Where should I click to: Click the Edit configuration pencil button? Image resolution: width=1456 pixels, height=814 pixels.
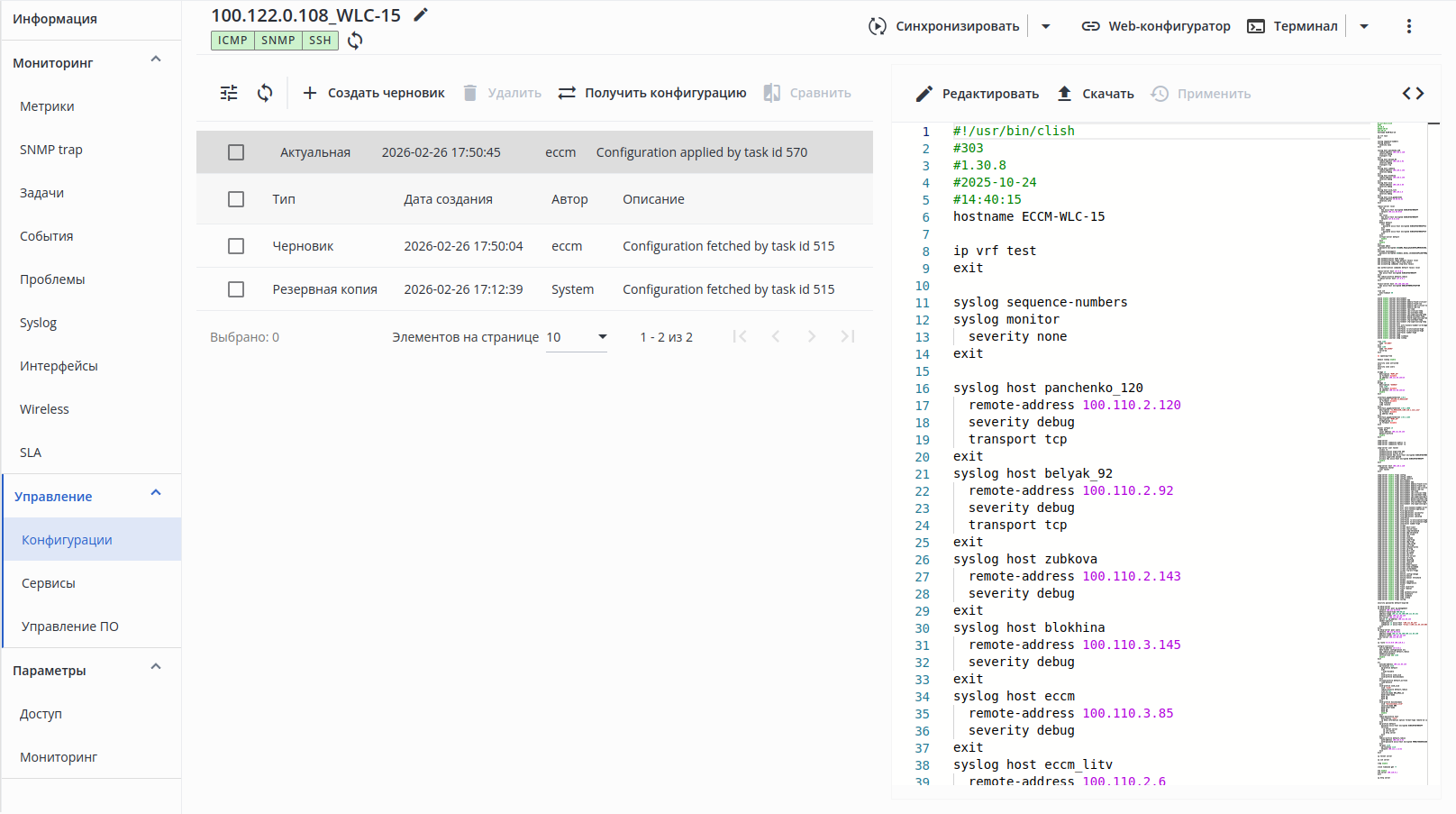[x=978, y=94]
